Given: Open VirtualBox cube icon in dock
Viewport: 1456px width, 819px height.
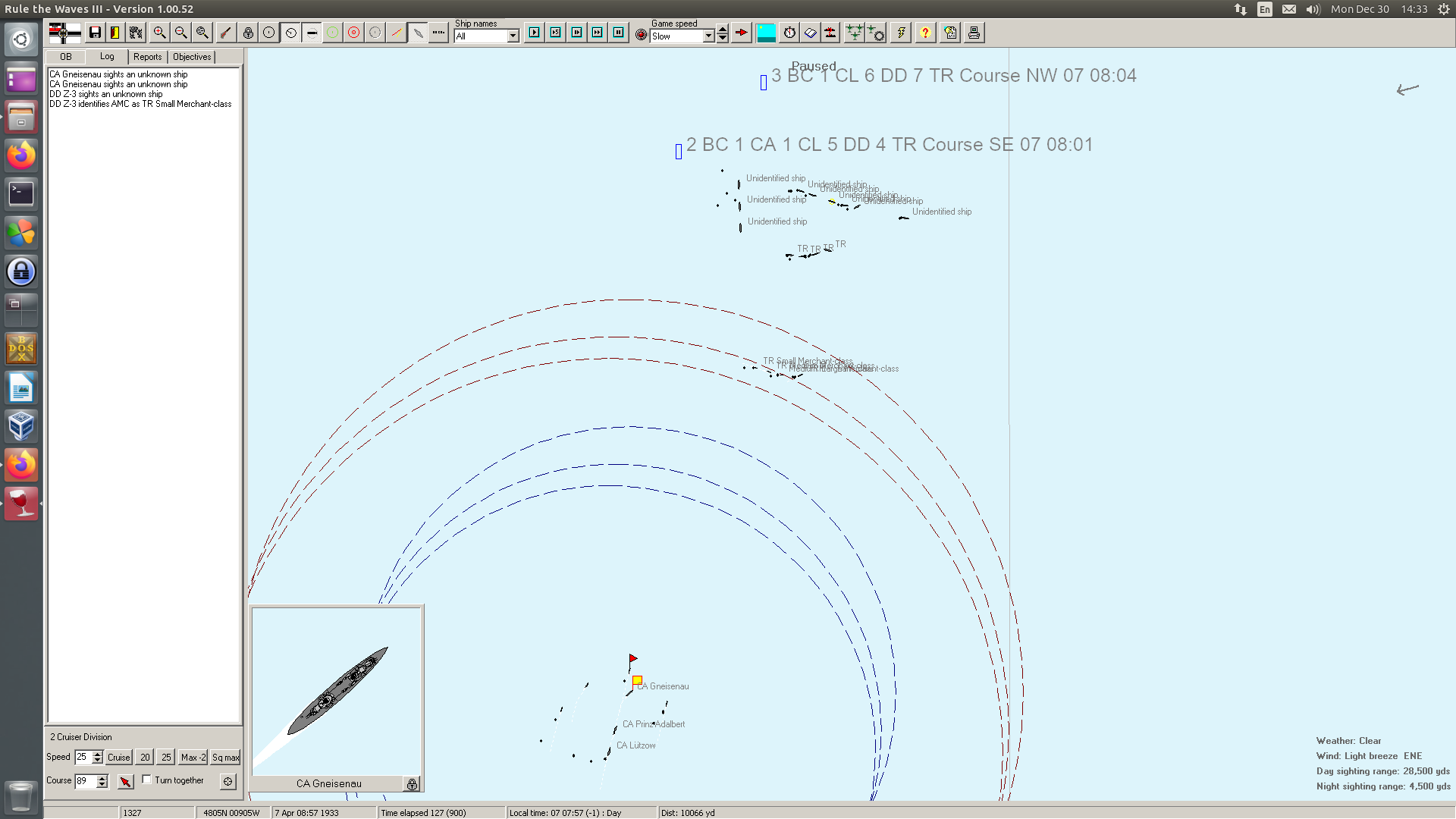Looking at the screenshot, I should tap(21, 426).
